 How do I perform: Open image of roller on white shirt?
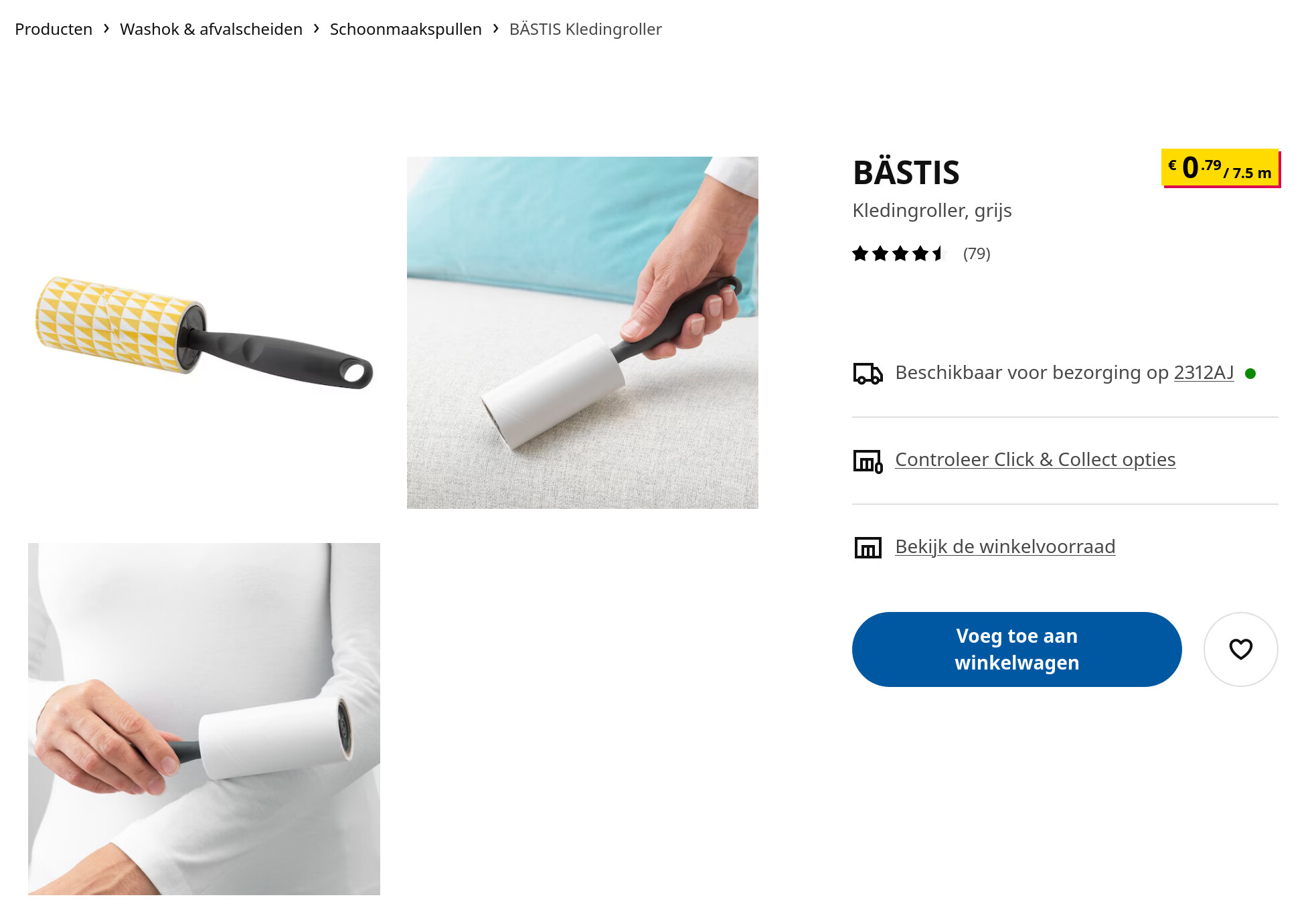point(204,719)
